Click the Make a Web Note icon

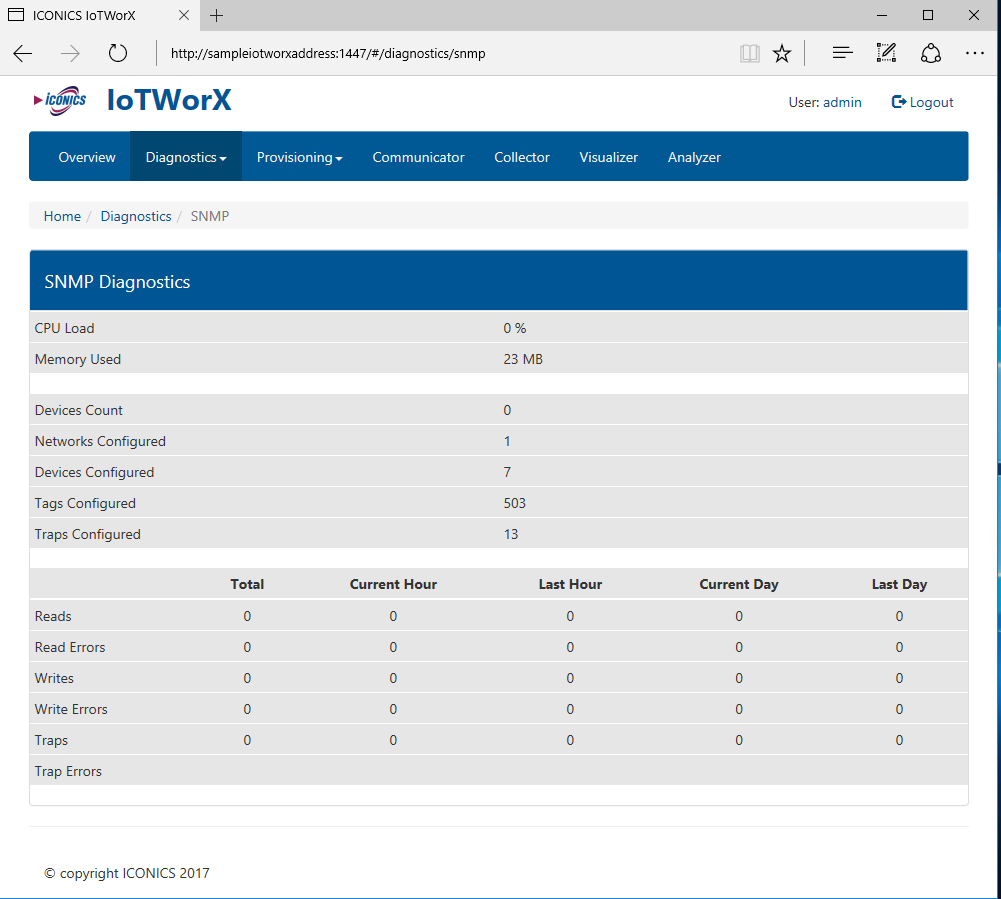click(886, 54)
